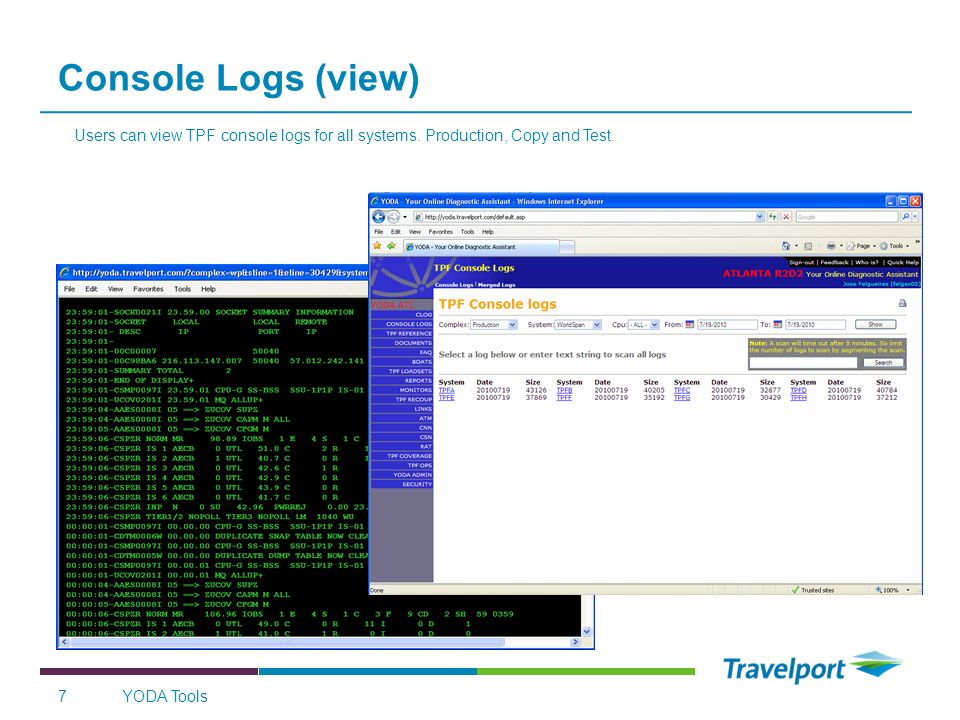The height and width of the screenshot is (720, 960).
Task: Expand the Complex Production dropdown
Action: click(512, 325)
